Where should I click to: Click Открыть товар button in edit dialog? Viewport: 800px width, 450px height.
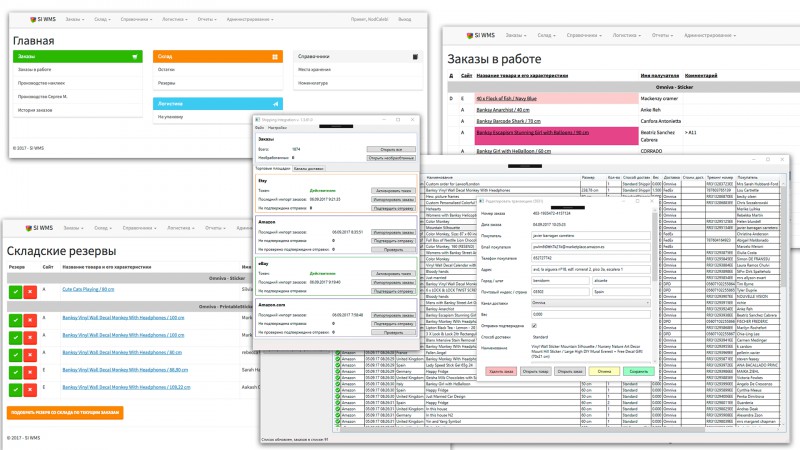point(535,371)
